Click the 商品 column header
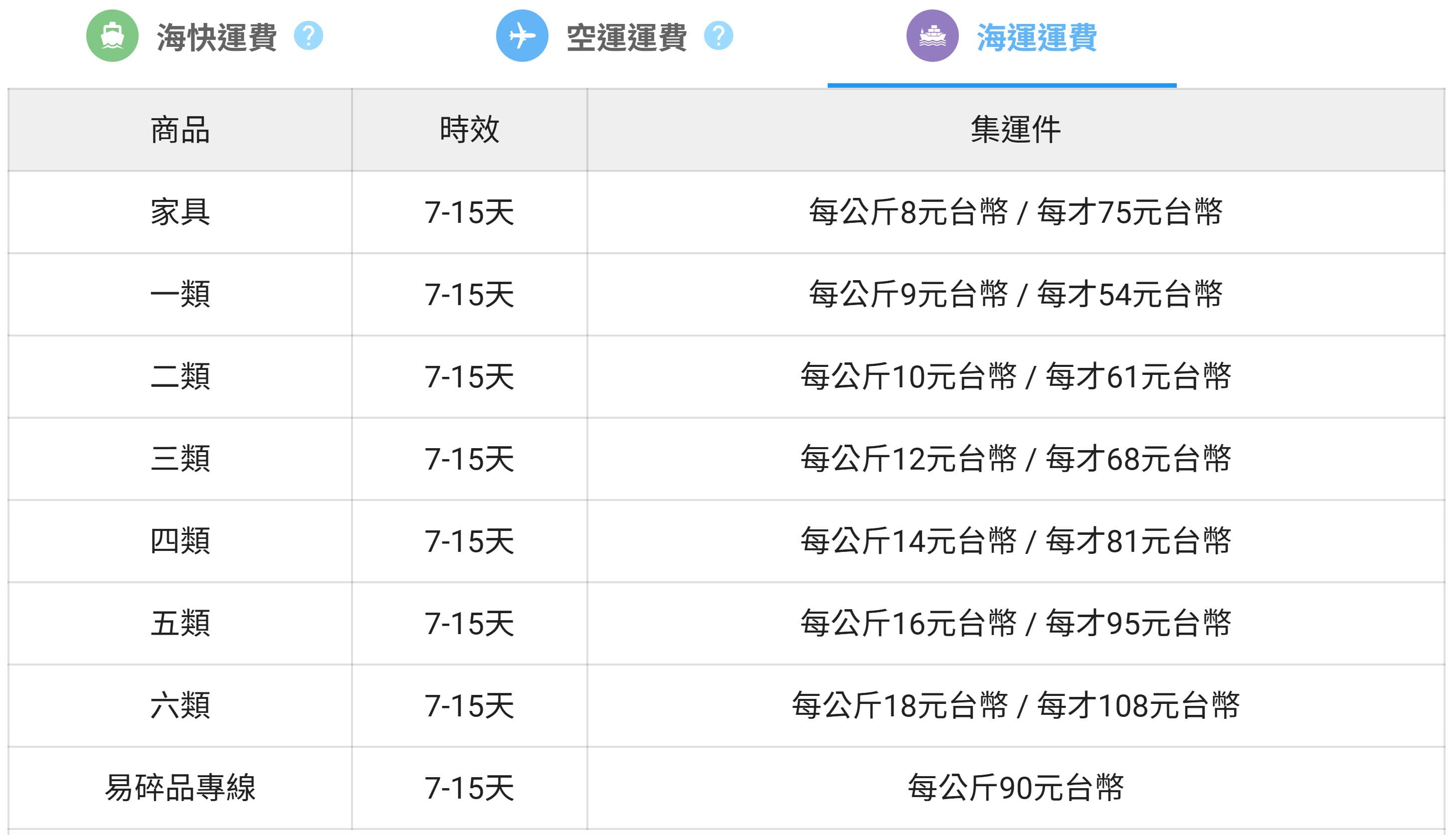This screenshot has width=1456, height=835. coord(180,130)
